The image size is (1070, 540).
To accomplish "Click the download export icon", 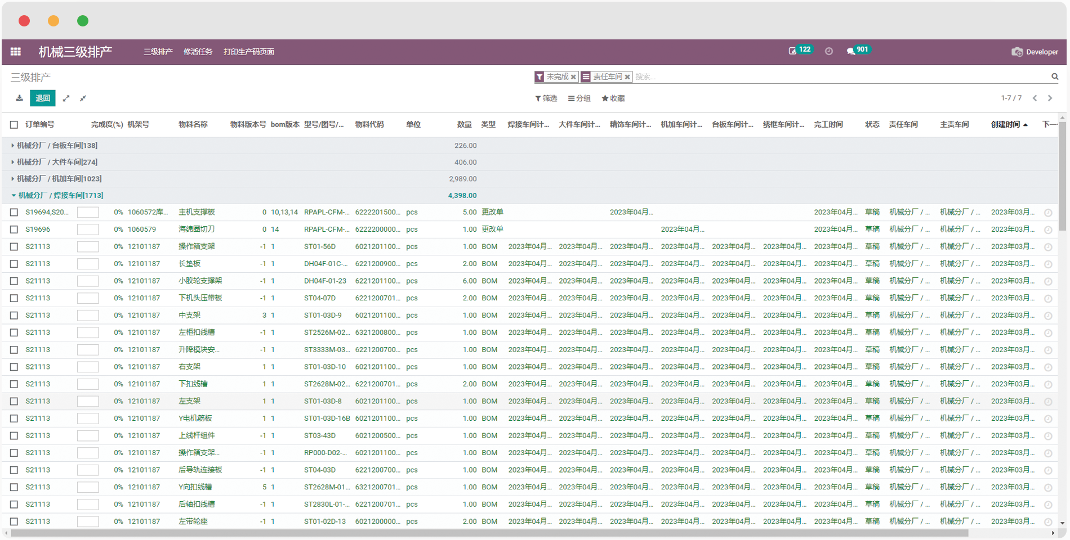I will [19, 98].
